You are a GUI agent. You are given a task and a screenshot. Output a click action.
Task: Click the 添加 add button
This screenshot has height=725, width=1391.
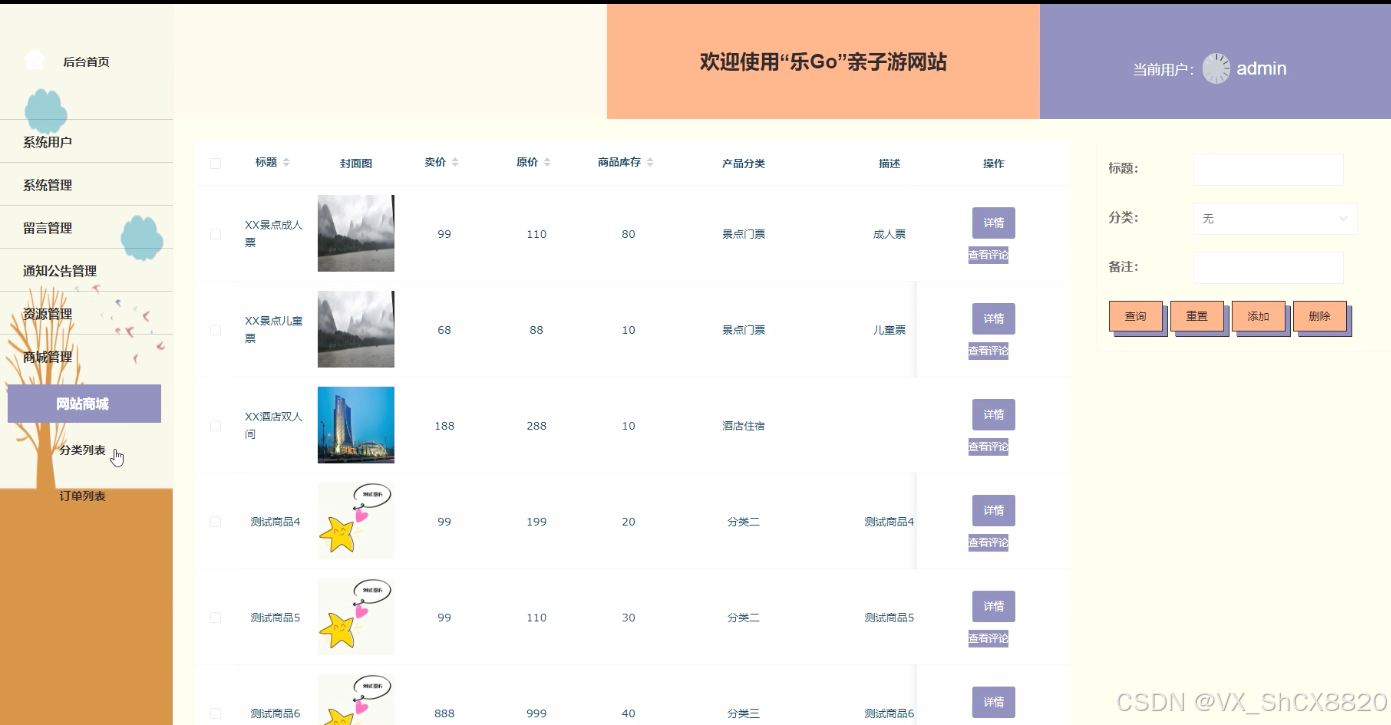pos(1258,316)
